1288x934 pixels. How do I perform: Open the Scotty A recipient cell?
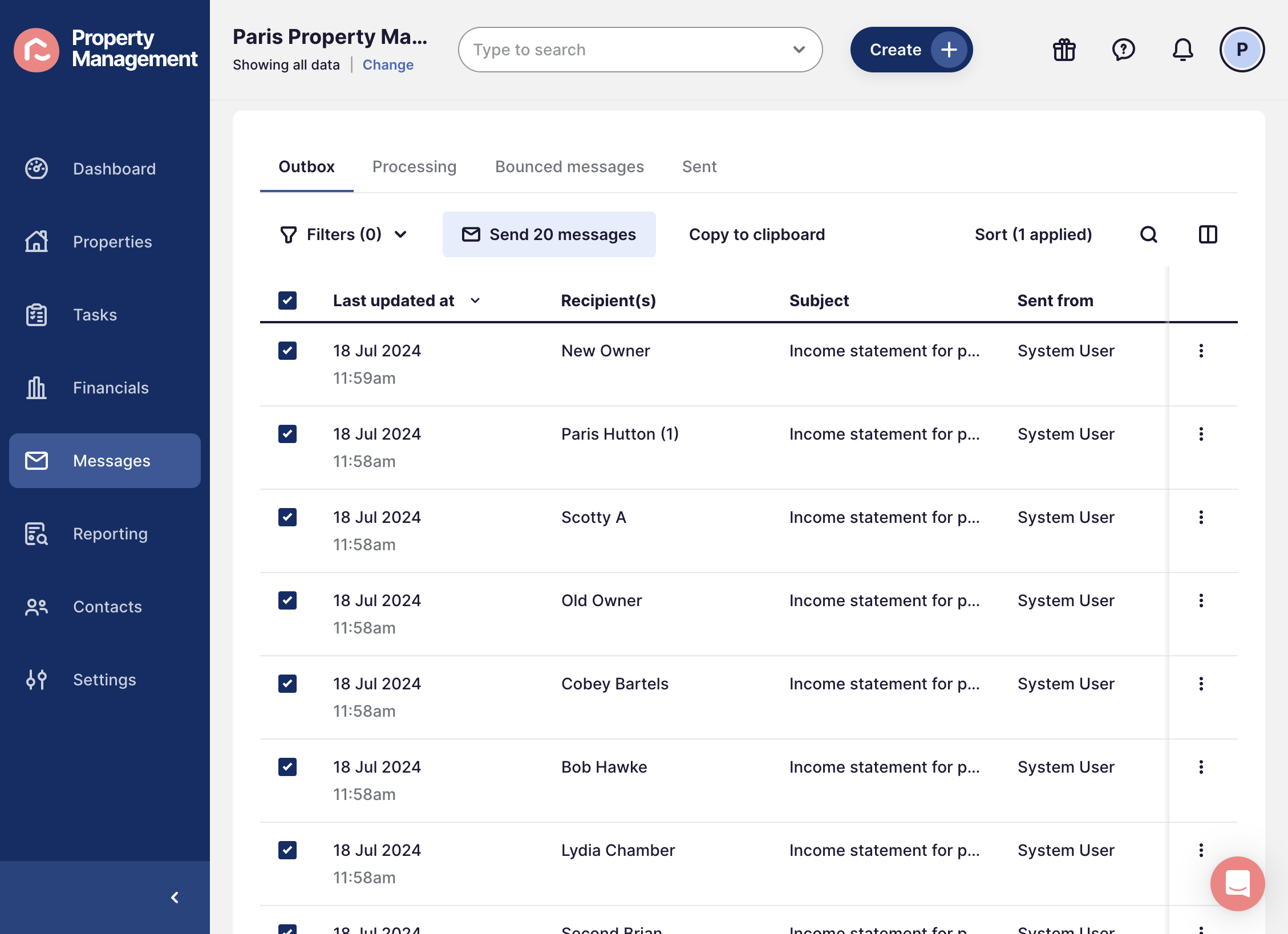(x=594, y=517)
